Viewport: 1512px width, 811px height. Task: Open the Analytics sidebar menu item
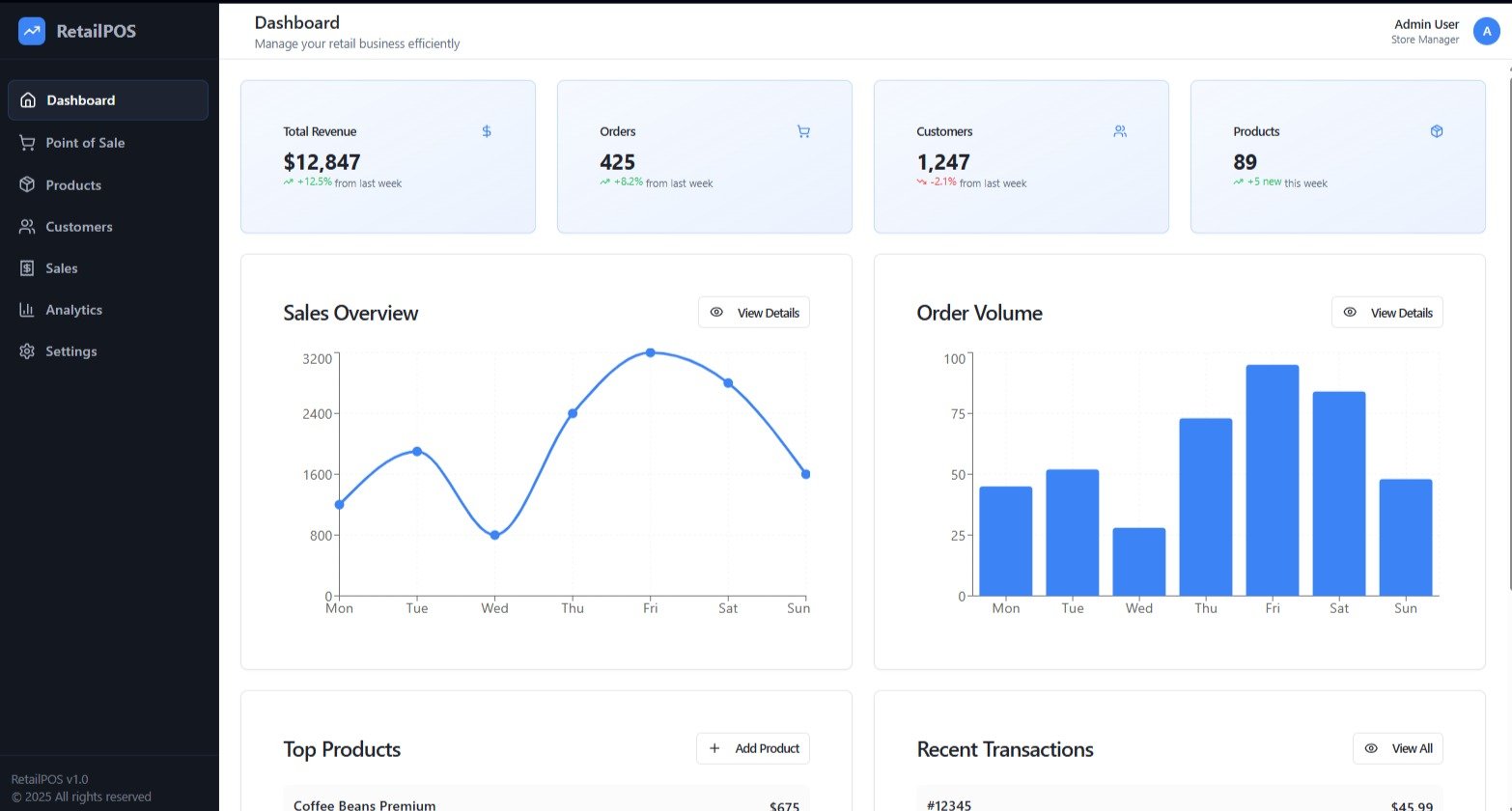pyautogui.click(x=108, y=310)
